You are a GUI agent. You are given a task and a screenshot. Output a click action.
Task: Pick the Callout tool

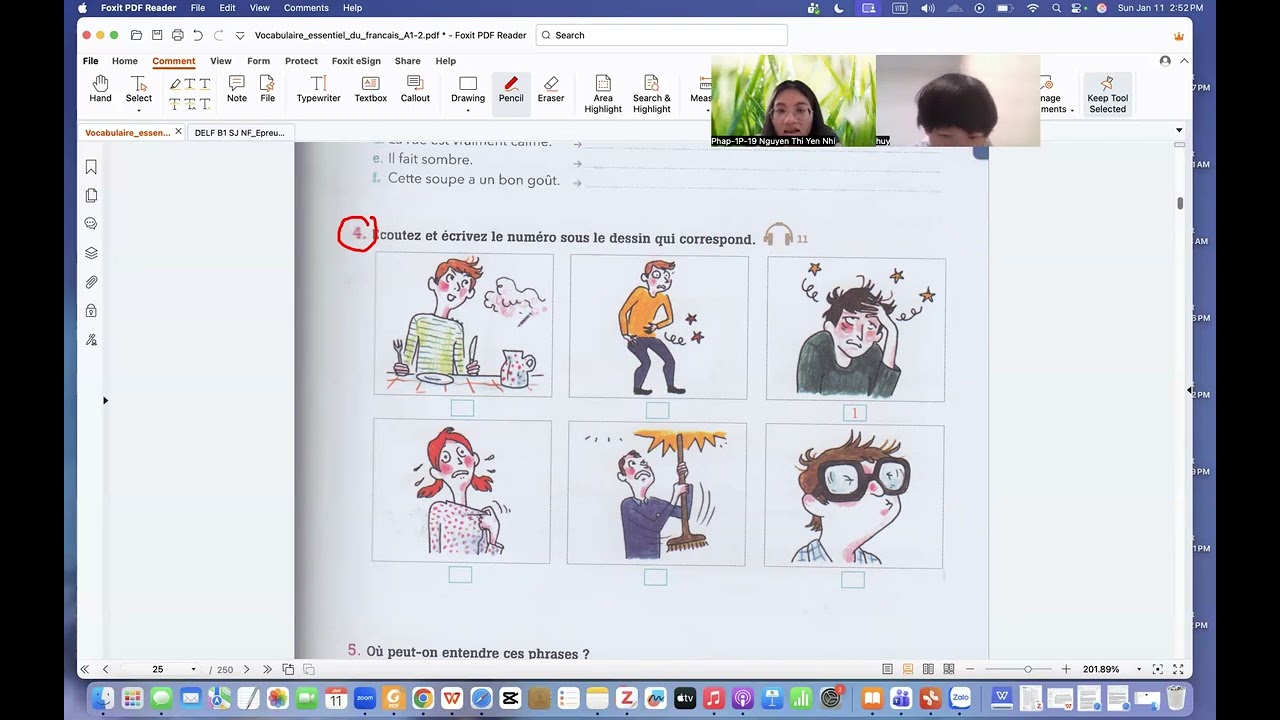415,89
